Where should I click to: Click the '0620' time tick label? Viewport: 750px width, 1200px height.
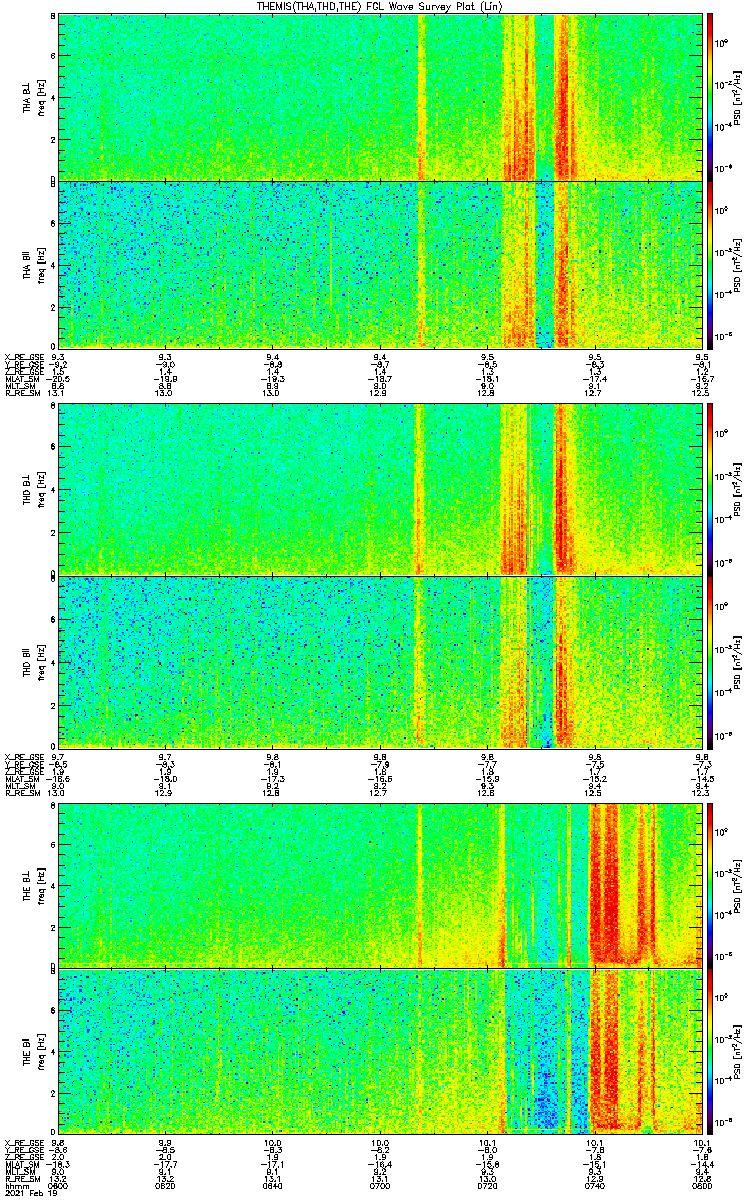[x=166, y=1184]
